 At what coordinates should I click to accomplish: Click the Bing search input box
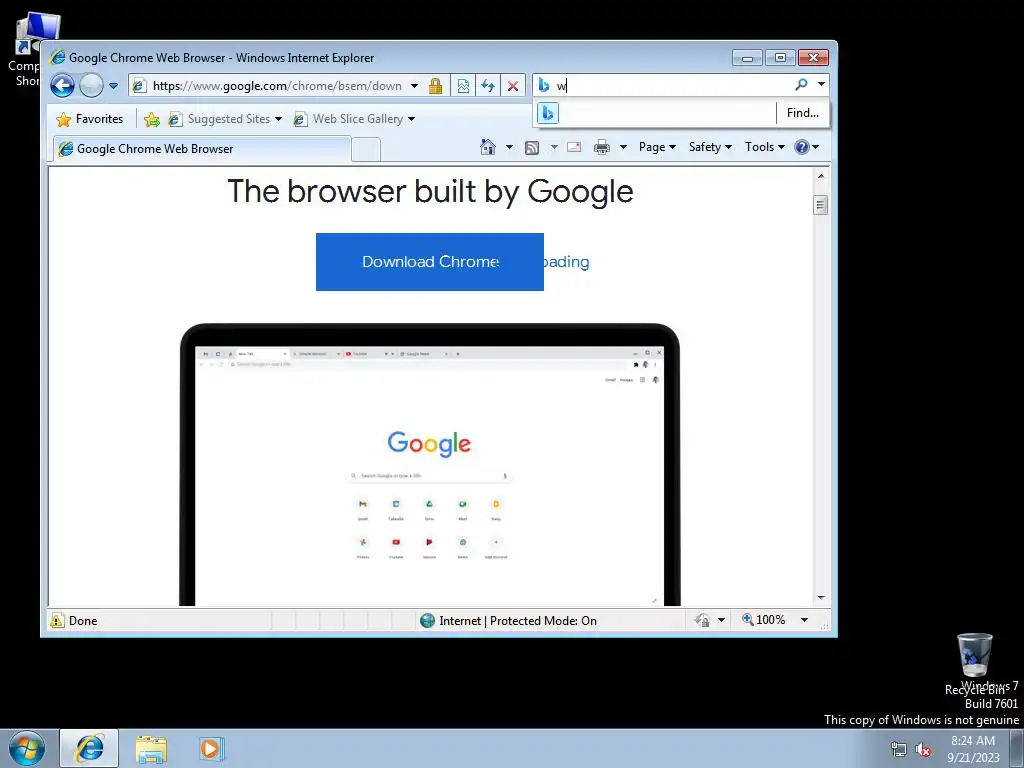[673, 85]
